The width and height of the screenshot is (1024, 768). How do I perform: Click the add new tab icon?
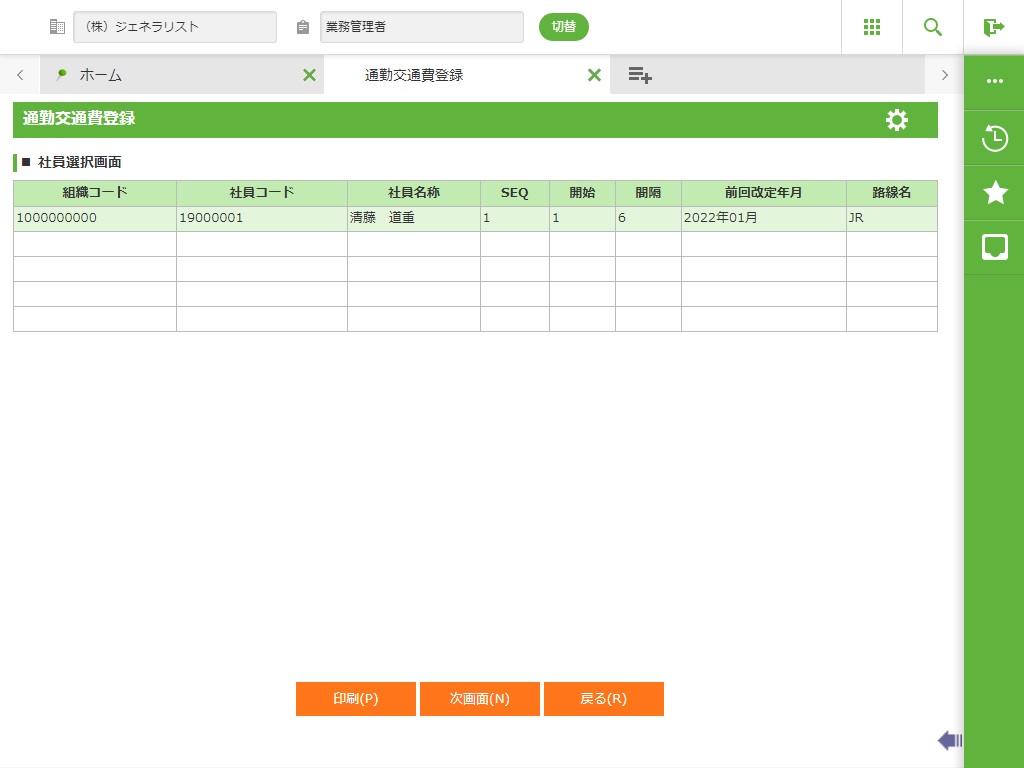[x=640, y=75]
